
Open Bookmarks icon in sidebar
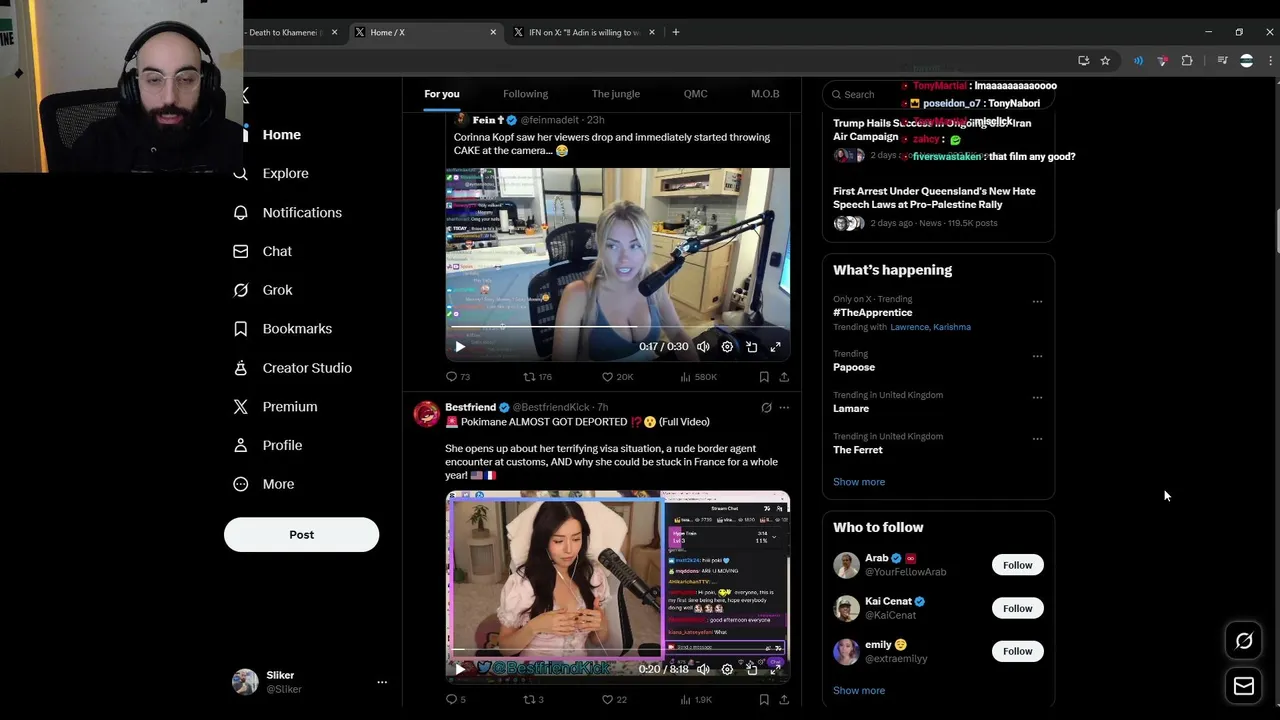241,328
